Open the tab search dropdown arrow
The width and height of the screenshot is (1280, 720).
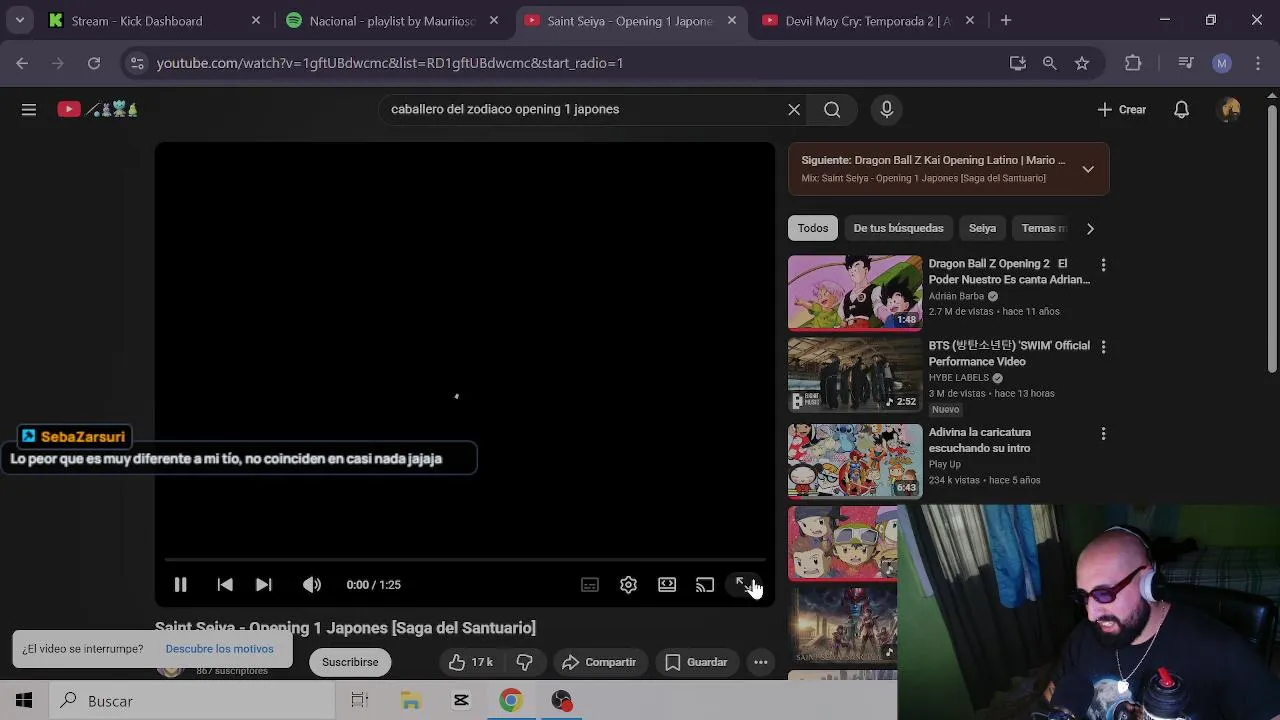click(19, 21)
